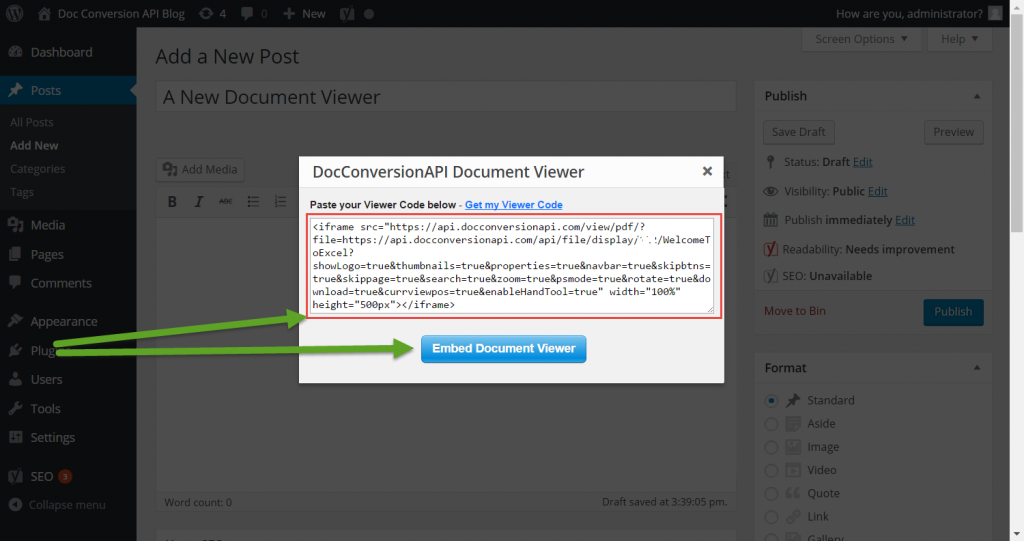Click the Save Draft button
Image resolution: width=1024 pixels, height=541 pixels.
(798, 132)
